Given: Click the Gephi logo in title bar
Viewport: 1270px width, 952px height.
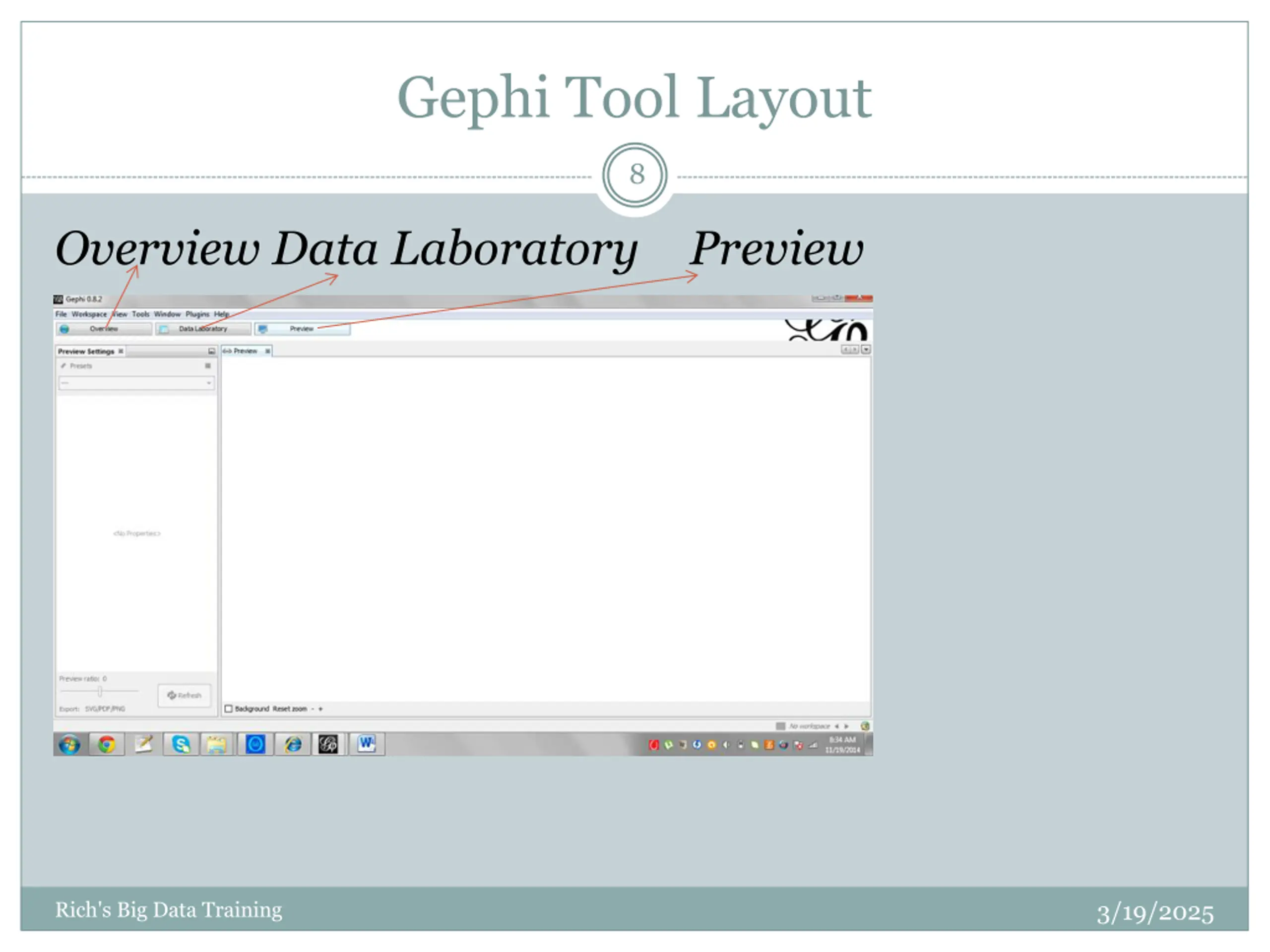Looking at the screenshot, I should [58, 299].
